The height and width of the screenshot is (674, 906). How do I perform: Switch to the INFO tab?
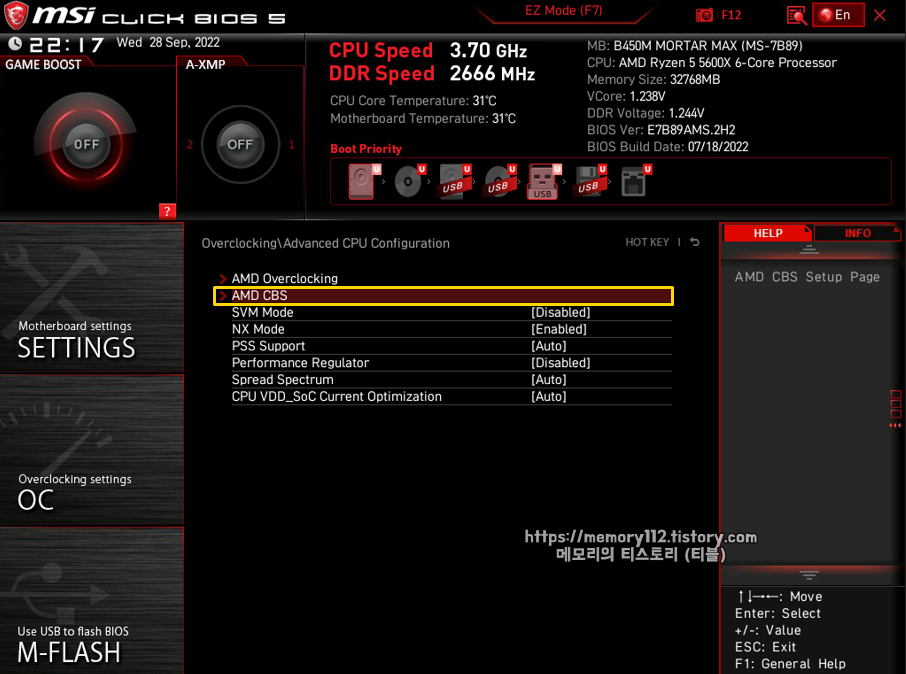[x=857, y=233]
